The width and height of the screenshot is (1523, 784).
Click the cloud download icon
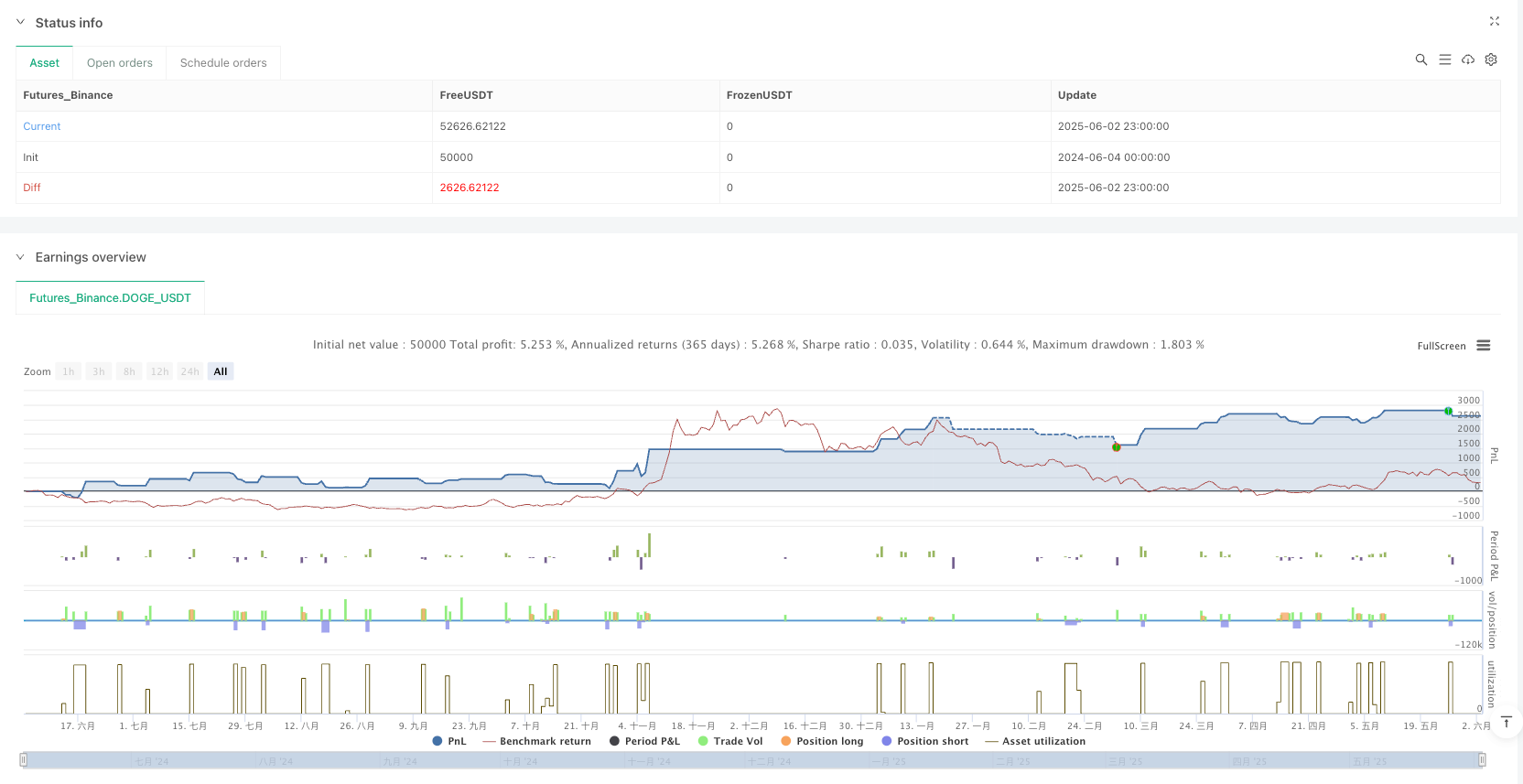[x=1468, y=59]
